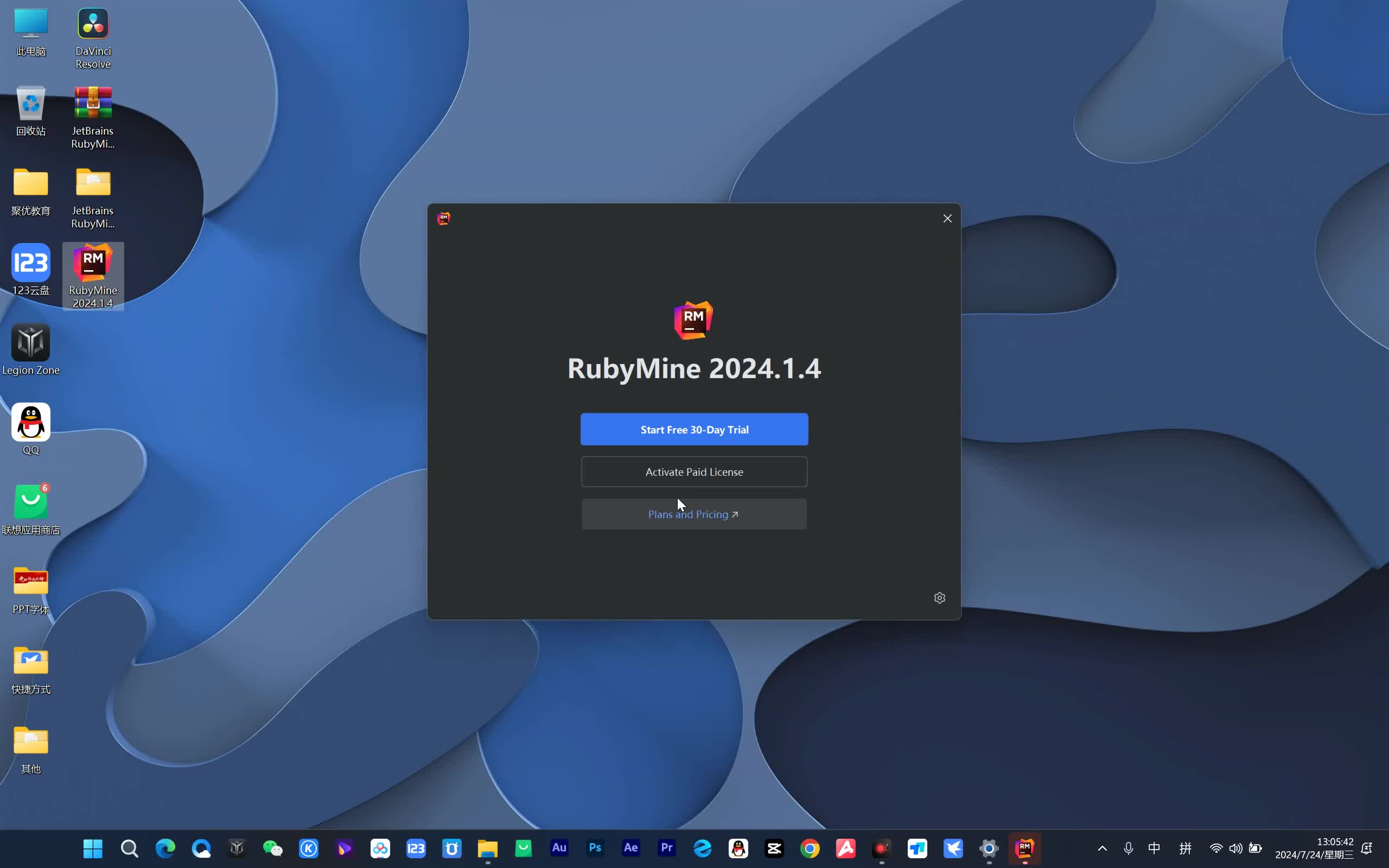The image size is (1389, 868).
Task: Select the 123云盘 desktop icon
Action: coord(31,270)
